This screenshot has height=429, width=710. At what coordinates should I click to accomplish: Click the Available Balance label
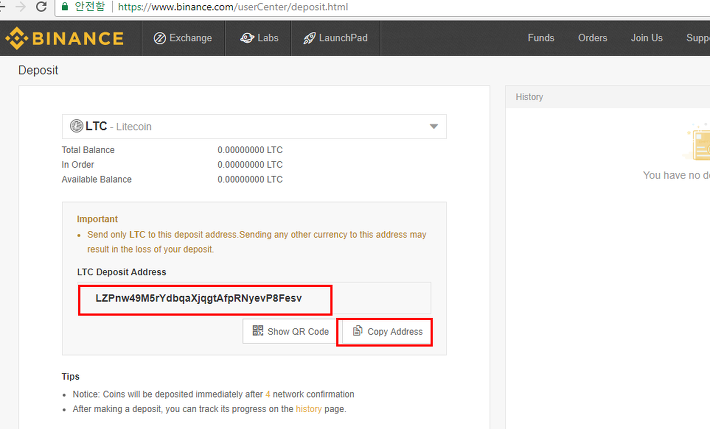tap(96, 180)
